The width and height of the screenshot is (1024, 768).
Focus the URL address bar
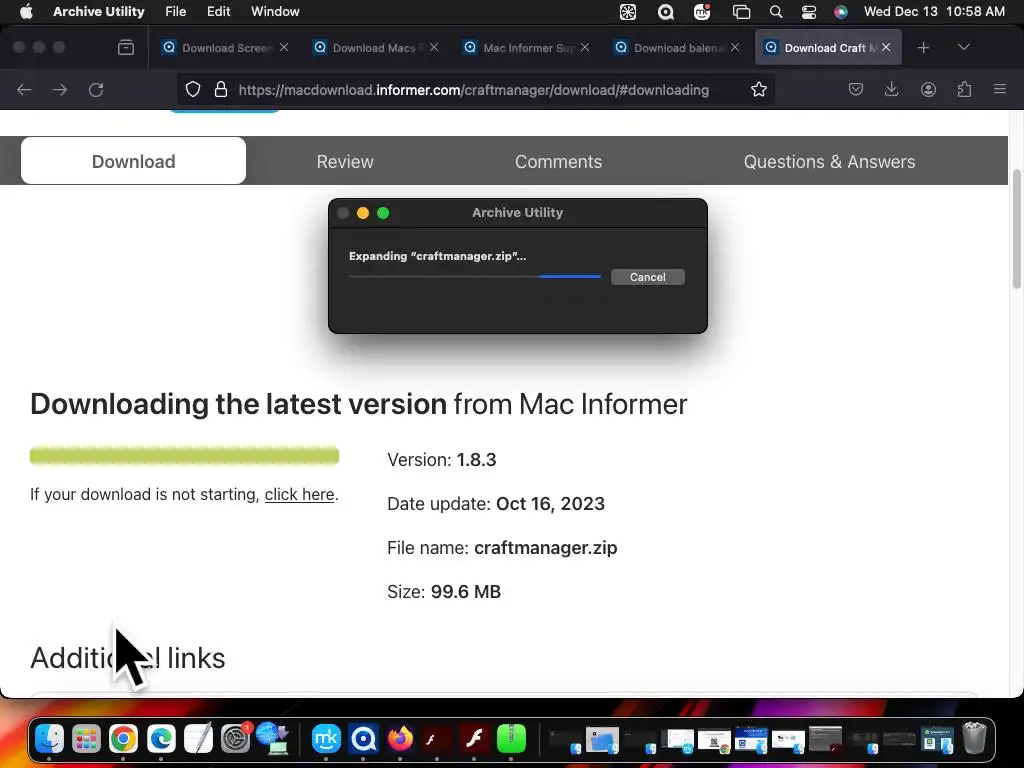[x=473, y=89]
